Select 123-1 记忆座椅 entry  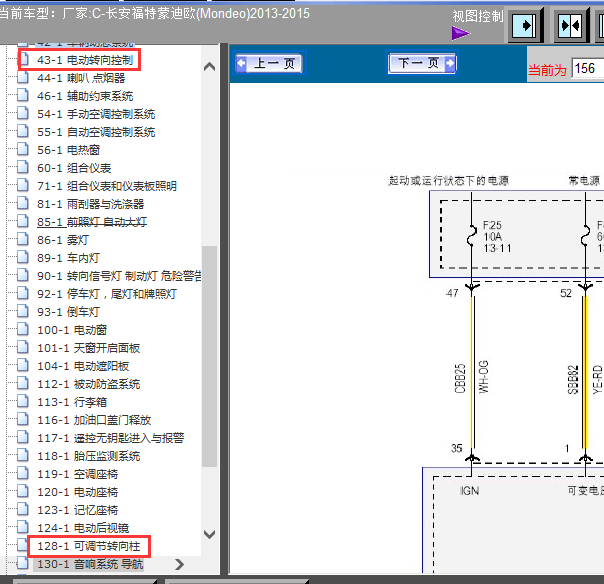coord(77,510)
